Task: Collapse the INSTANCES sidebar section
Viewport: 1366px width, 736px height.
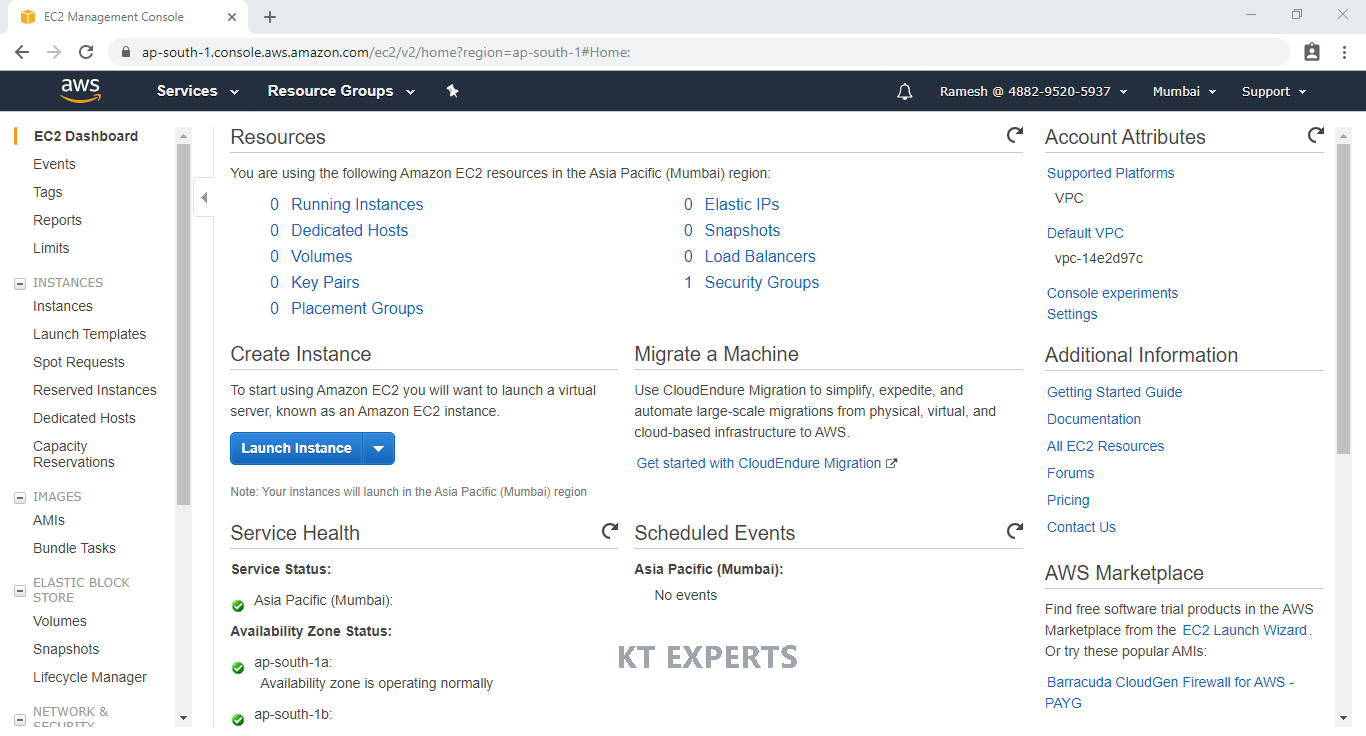Action: tap(20, 284)
